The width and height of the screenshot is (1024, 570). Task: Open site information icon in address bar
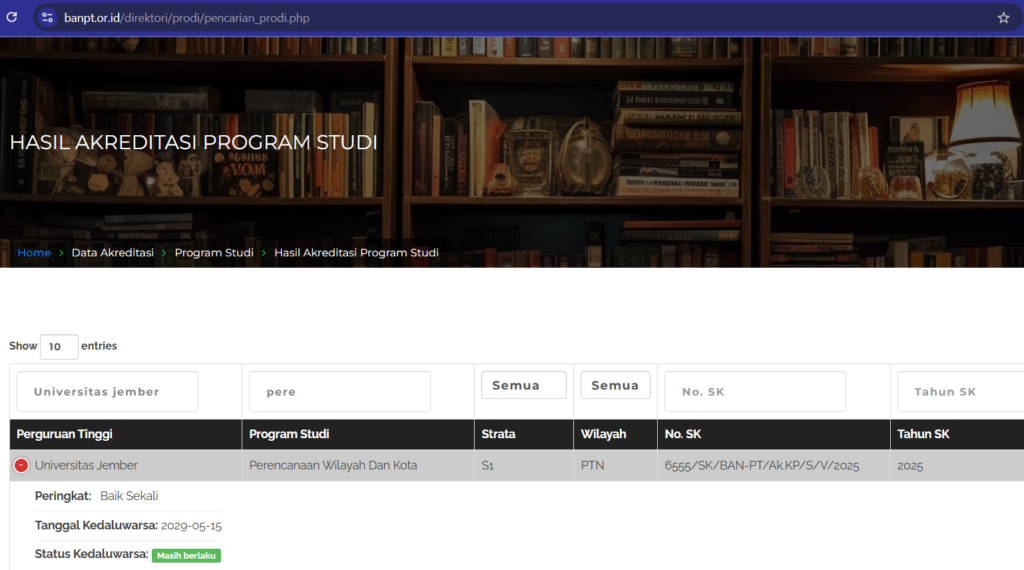pos(47,18)
